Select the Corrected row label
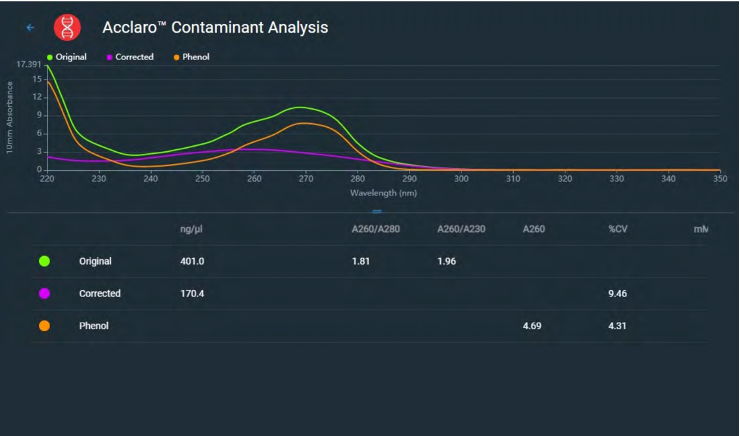This screenshot has height=436, width=740. coord(100,294)
